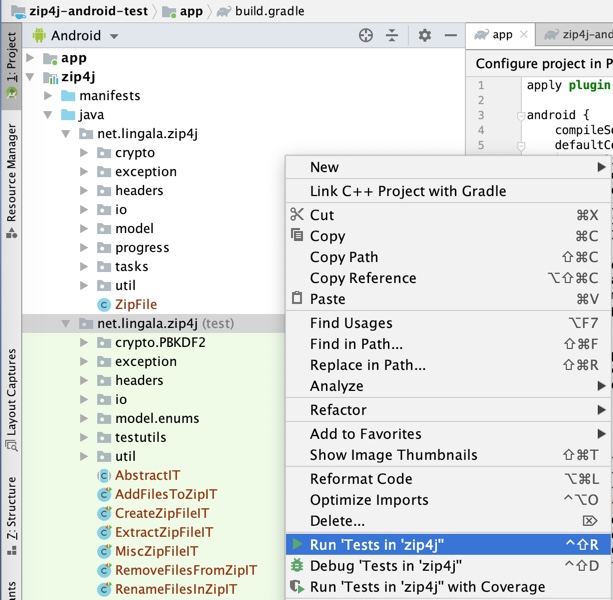
Task: Choose Delete... from context menu
Action: click(448, 521)
